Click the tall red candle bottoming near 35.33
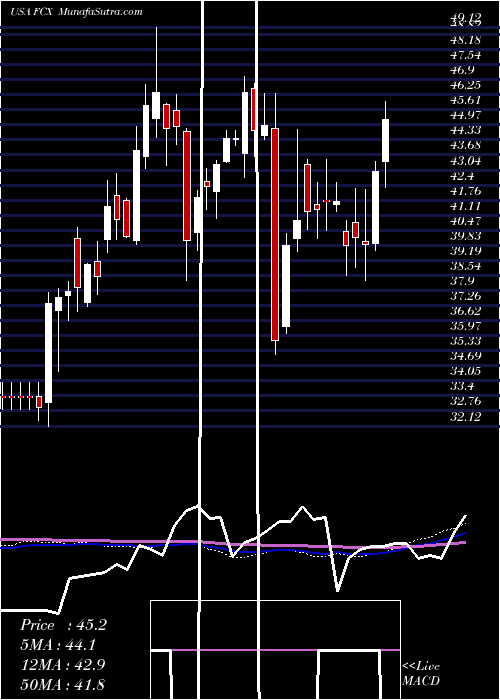The image size is (500, 700). click(x=275, y=234)
